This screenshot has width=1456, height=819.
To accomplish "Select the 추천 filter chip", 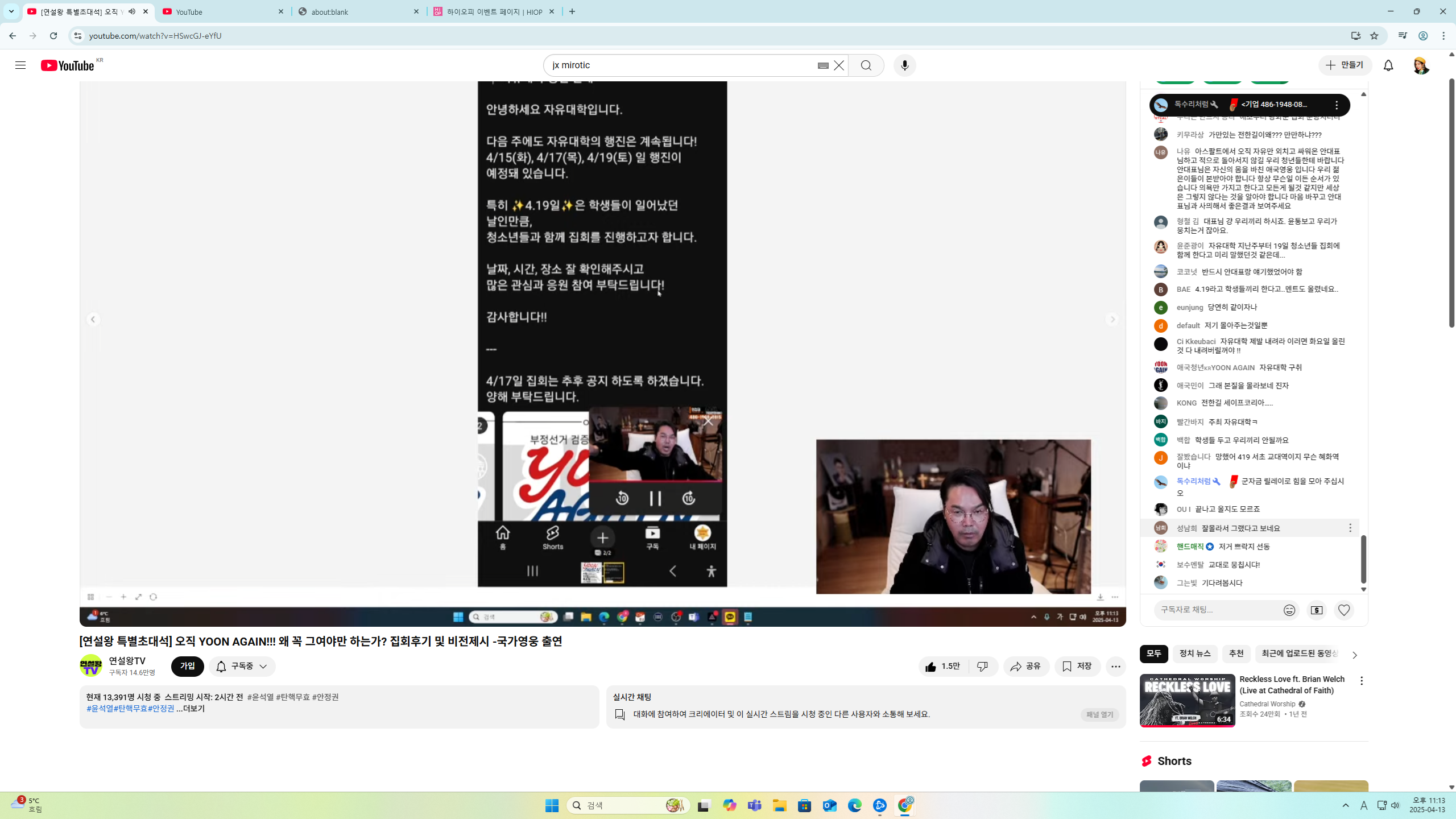I will pos(1236,654).
